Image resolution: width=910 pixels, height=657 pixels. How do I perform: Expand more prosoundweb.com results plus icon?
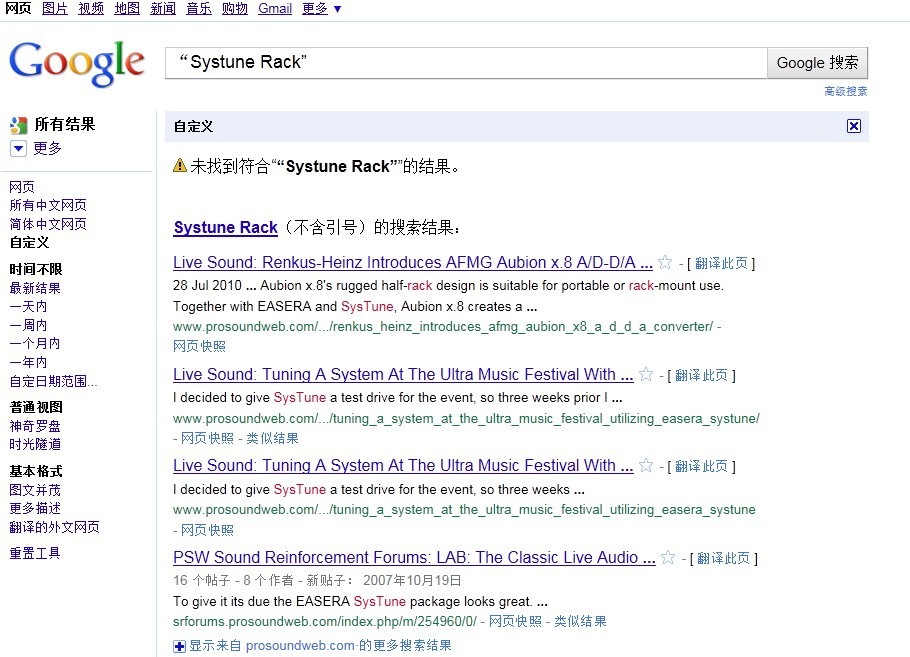[x=179, y=646]
